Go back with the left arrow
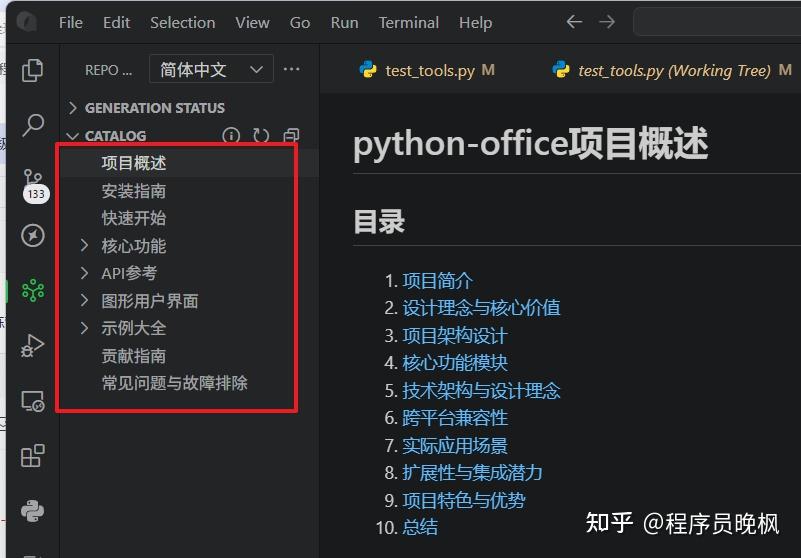 click(574, 22)
